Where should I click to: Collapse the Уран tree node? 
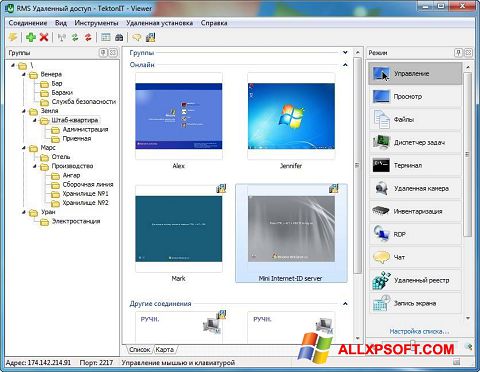coord(24,212)
